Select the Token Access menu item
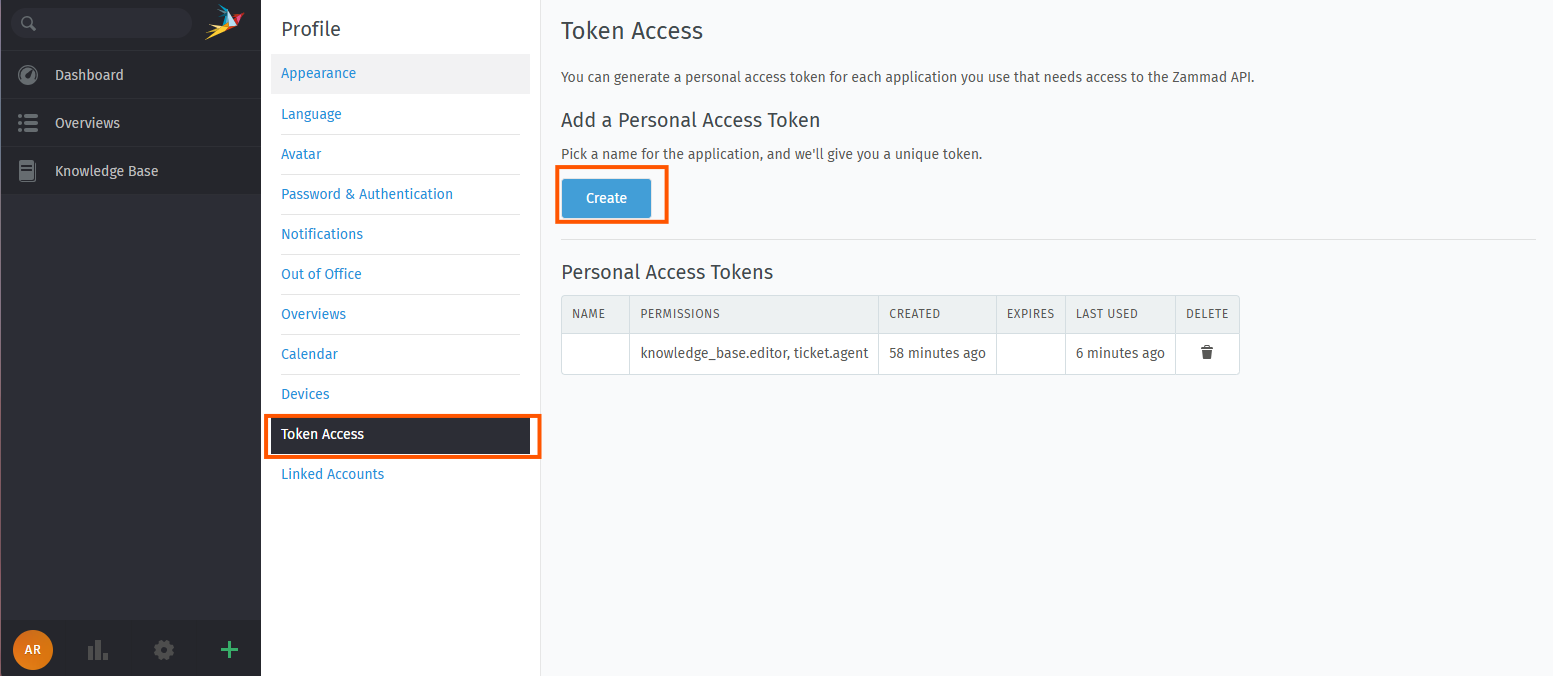The width and height of the screenshot is (1553, 676). coord(322,434)
